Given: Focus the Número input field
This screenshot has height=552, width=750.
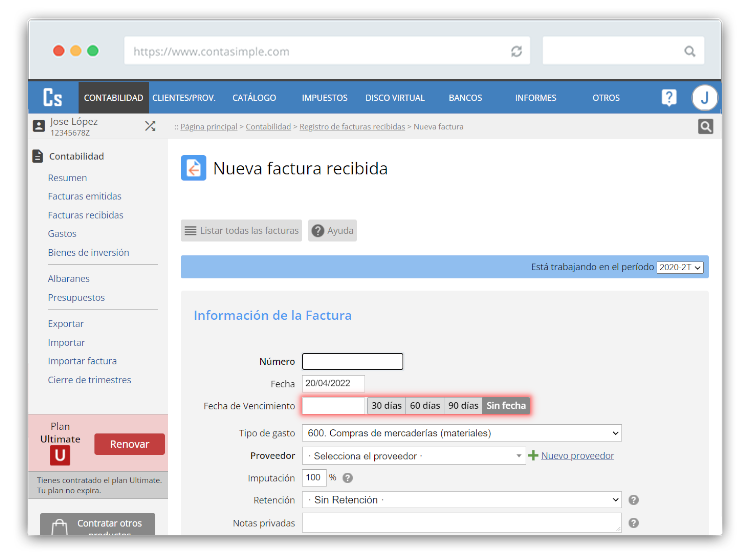Looking at the screenshot, I should pos(353,361).
